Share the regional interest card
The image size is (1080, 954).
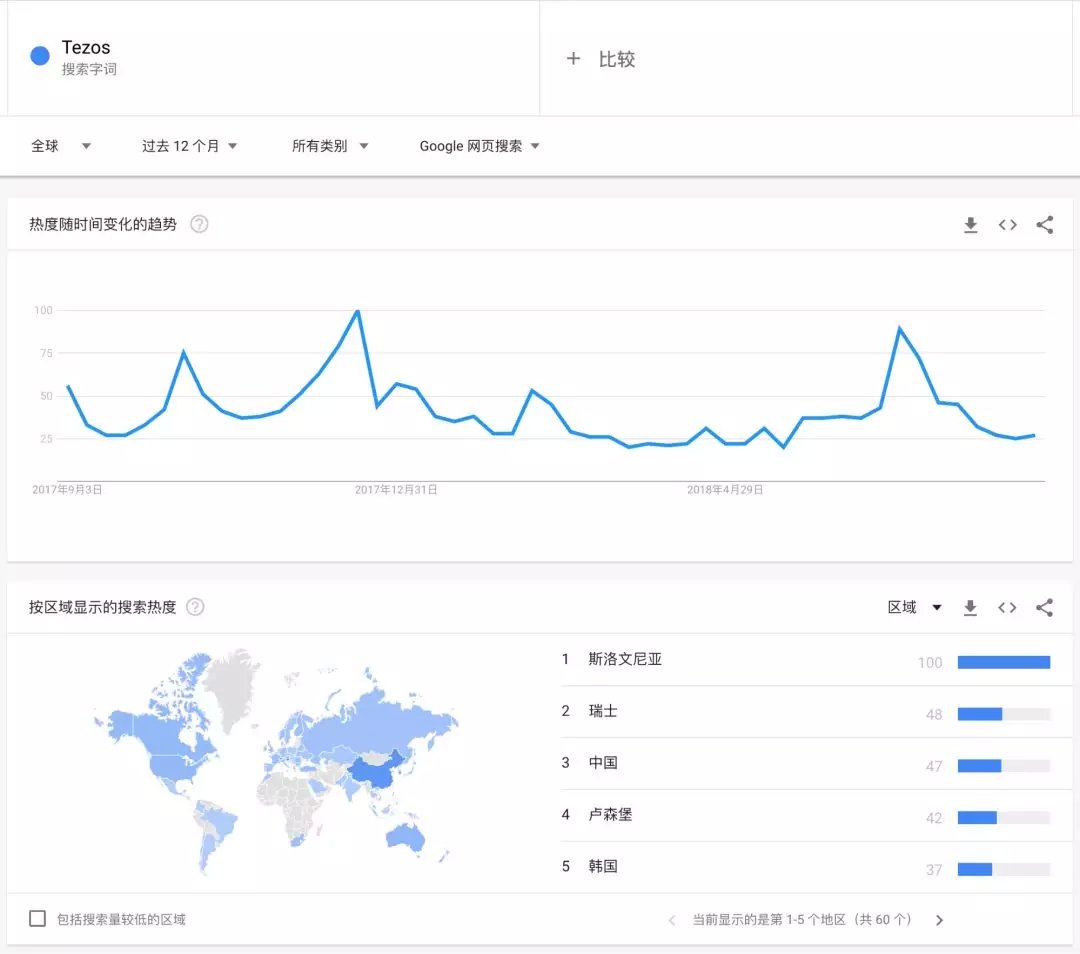(1044, 608)
